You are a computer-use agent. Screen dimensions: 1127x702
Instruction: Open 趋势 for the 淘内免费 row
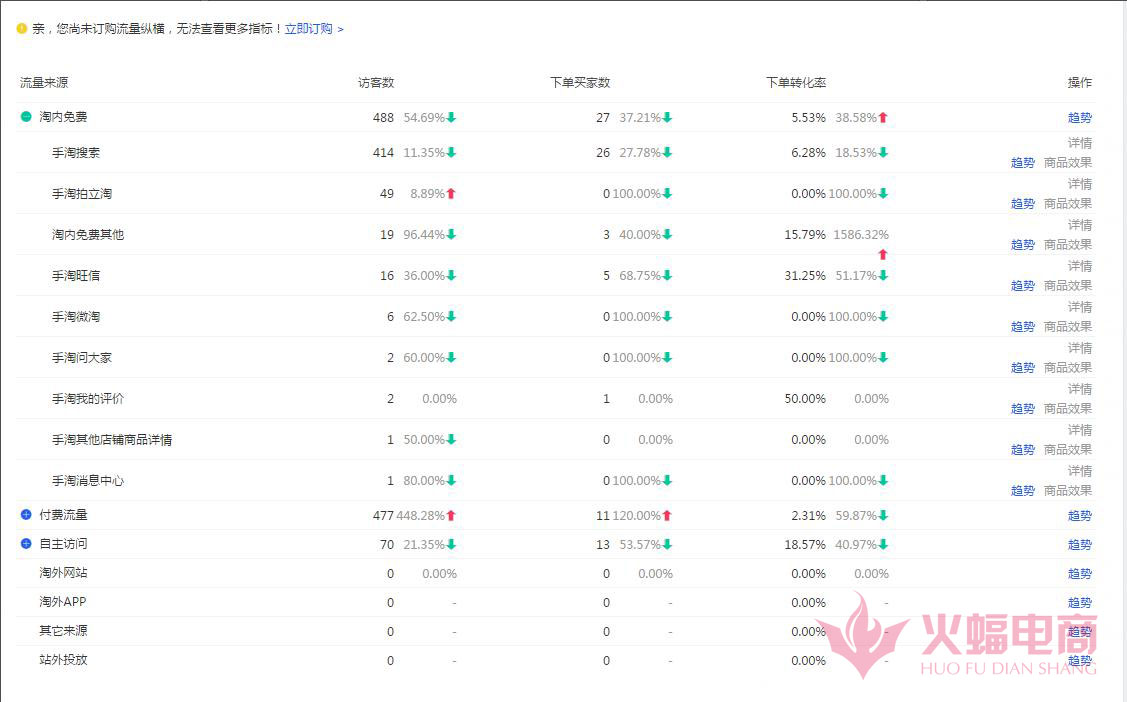[1080, 117]
